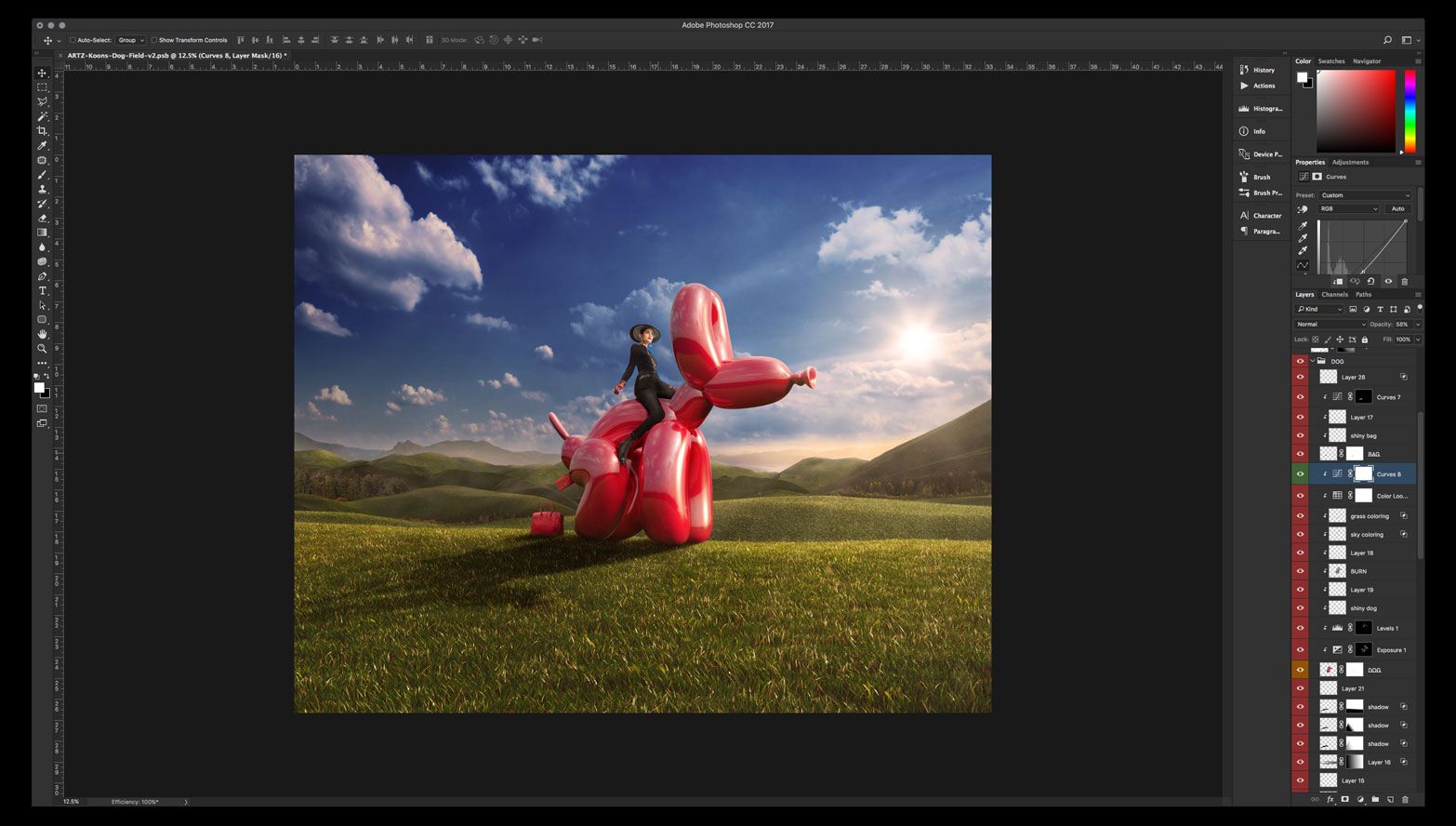Check Show Transform Controls
Viewport: 1456px width, 826px height.
tap(154, 40)
